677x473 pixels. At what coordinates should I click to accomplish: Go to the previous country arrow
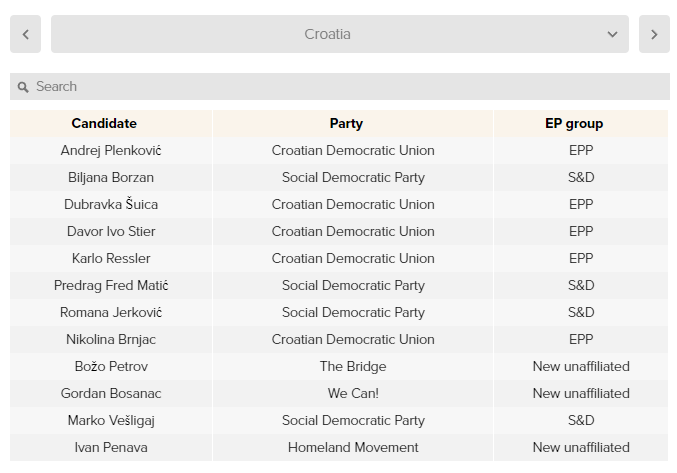pos(25,34)
